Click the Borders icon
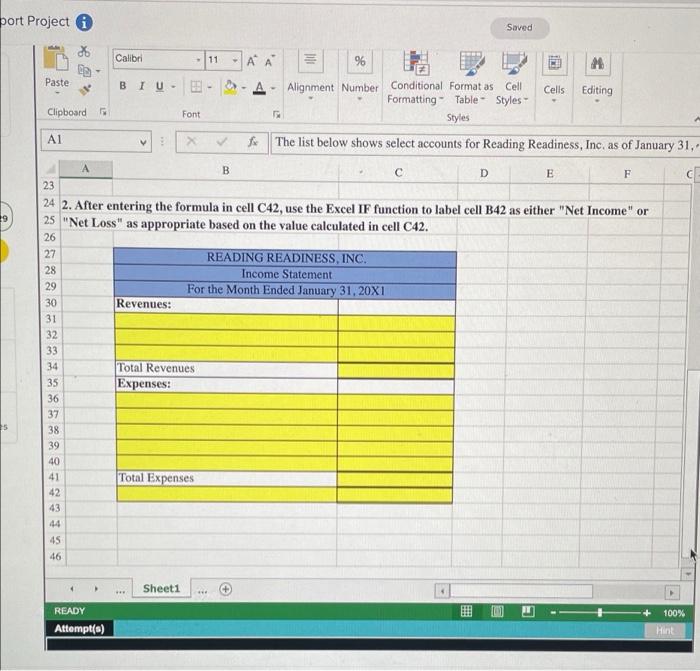700x671 pixels. pos(196,86)
